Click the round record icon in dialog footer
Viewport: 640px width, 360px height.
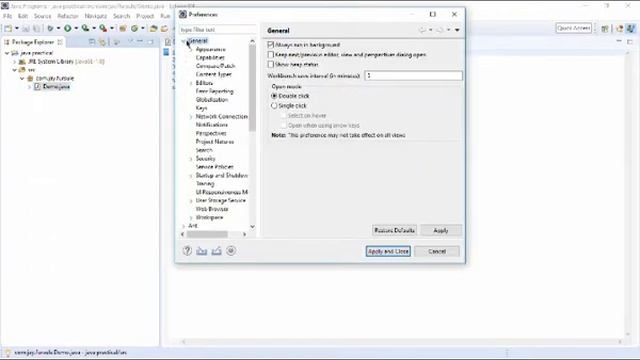tap(231, 251)
